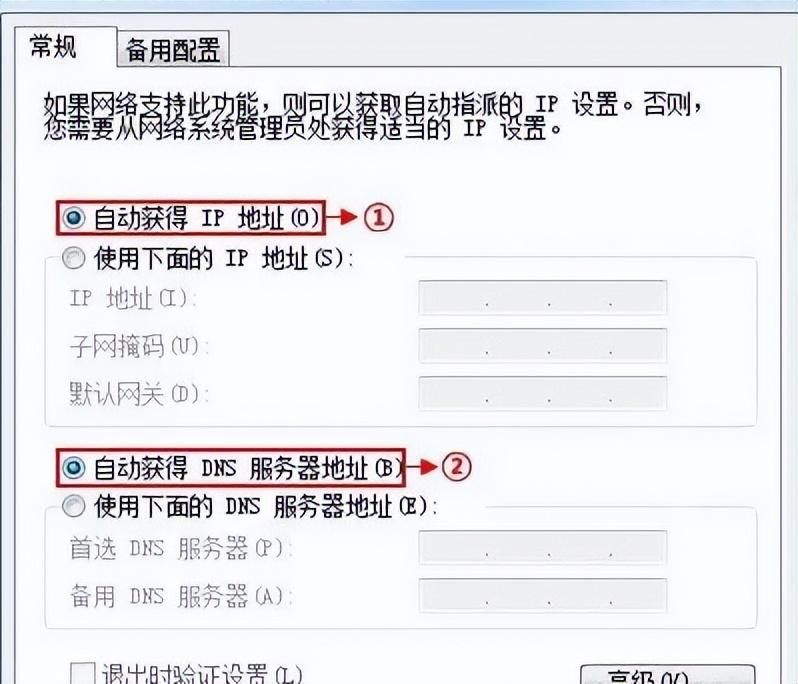Click the 高级 button
Viewport: 798px width, 684px height.
668,675
